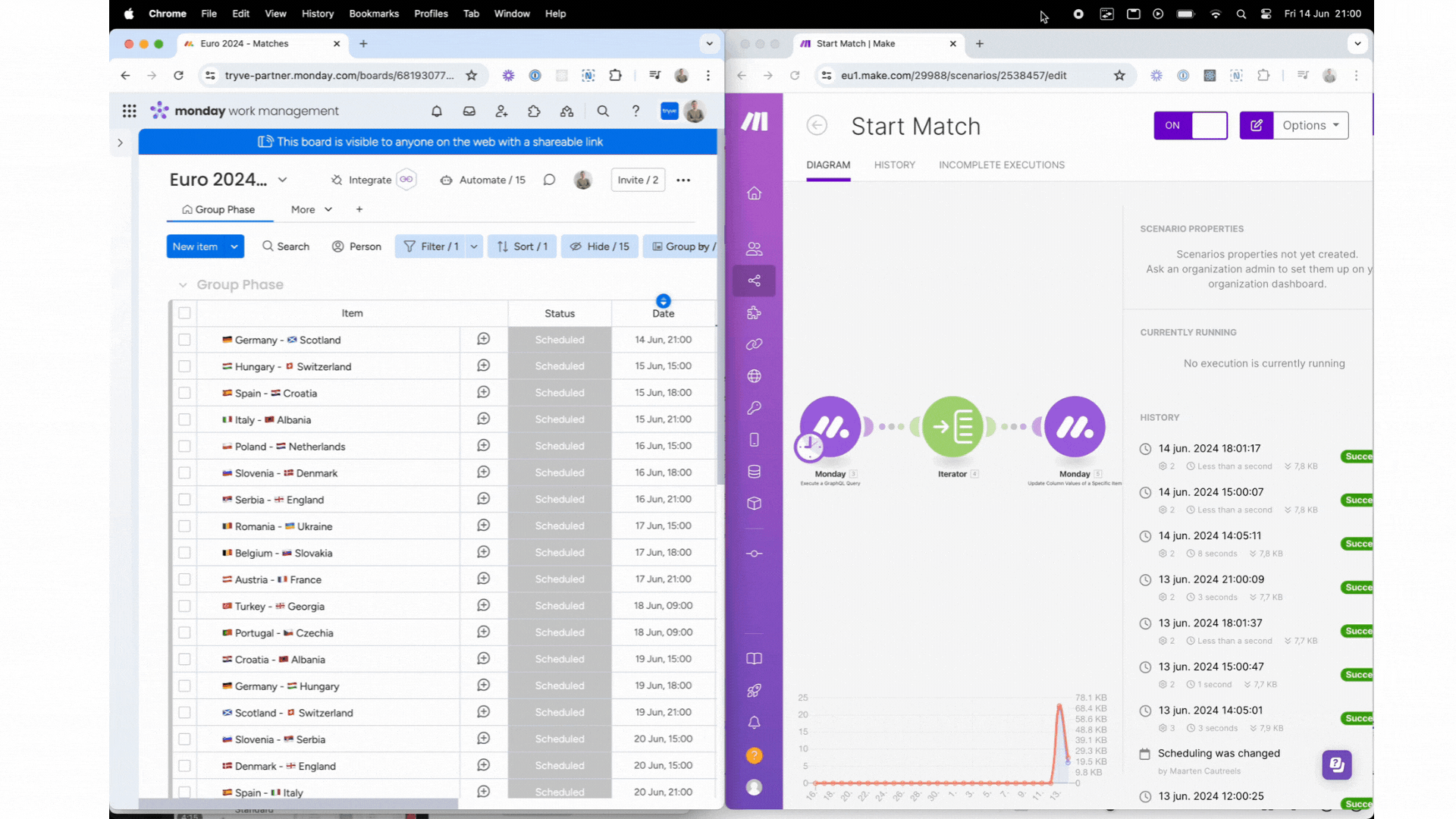This screenshot has width=1456, height=819.
Task: Click the Invite / 2 button
Action: [638, 180]
